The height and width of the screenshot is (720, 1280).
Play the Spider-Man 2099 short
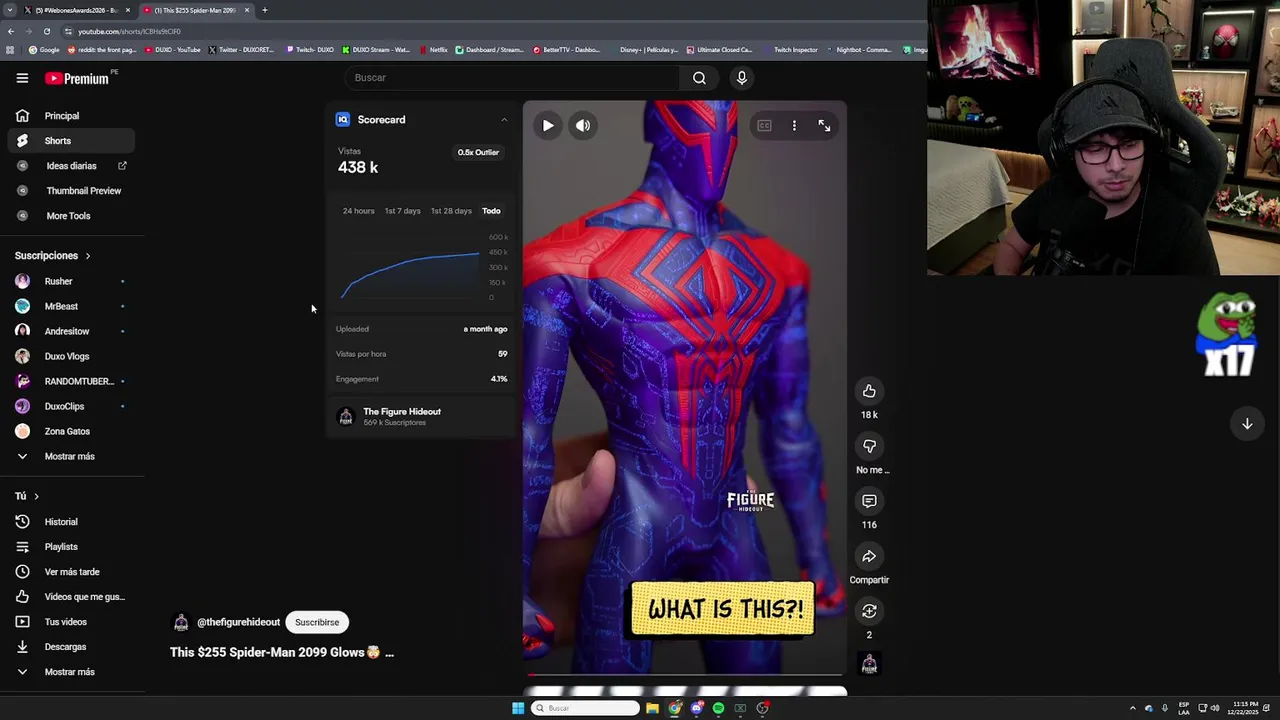click(548, 126)
